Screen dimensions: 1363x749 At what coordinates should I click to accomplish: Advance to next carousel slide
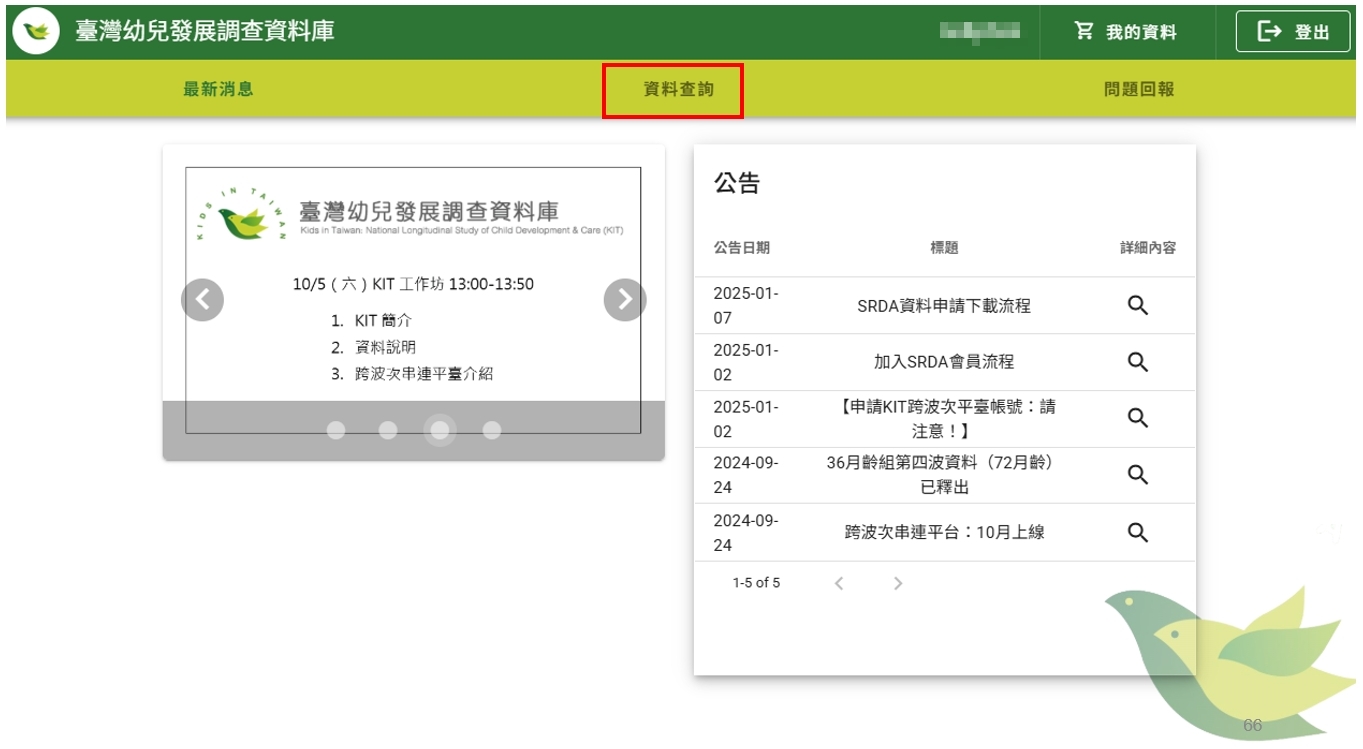pos(625,299)
